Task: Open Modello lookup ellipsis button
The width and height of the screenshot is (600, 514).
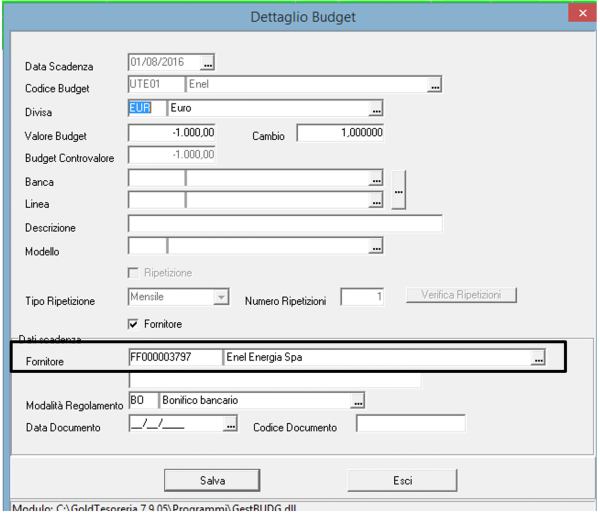Action: click(x=375, y=246)
